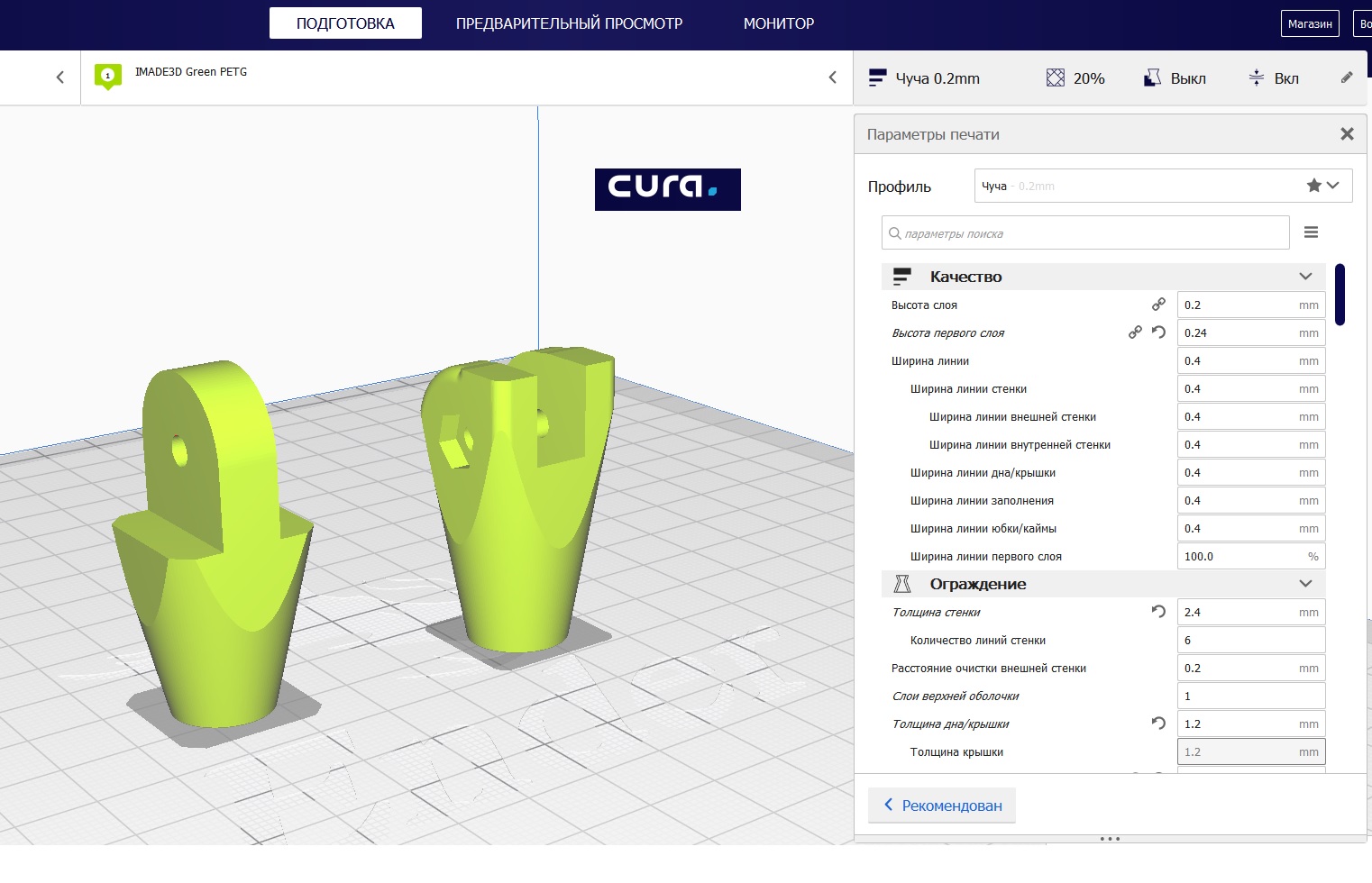The height and width of the screenshot is (883, 1372).
Task: Reset Высота первого слоя with undo arrow
Action: click(1159, 332)
